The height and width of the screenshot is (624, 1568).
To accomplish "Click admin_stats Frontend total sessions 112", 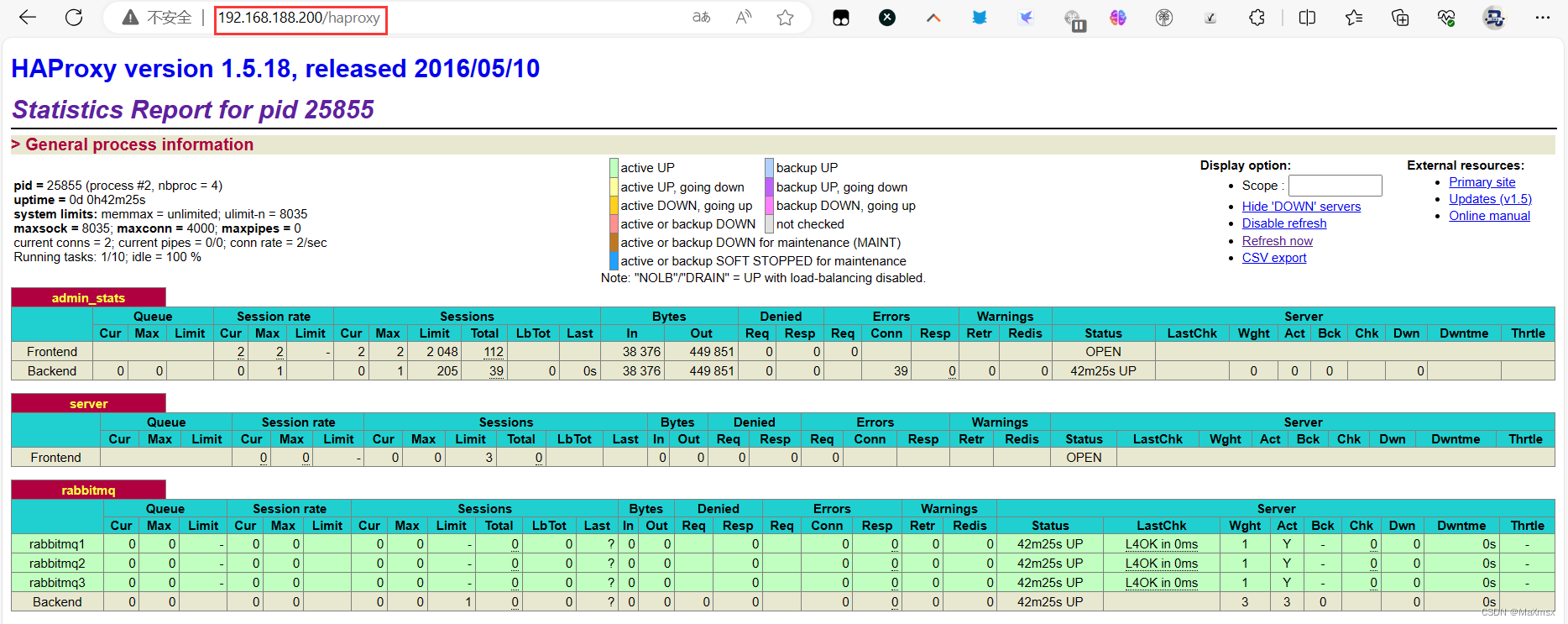I will click(x=494, y=352).
